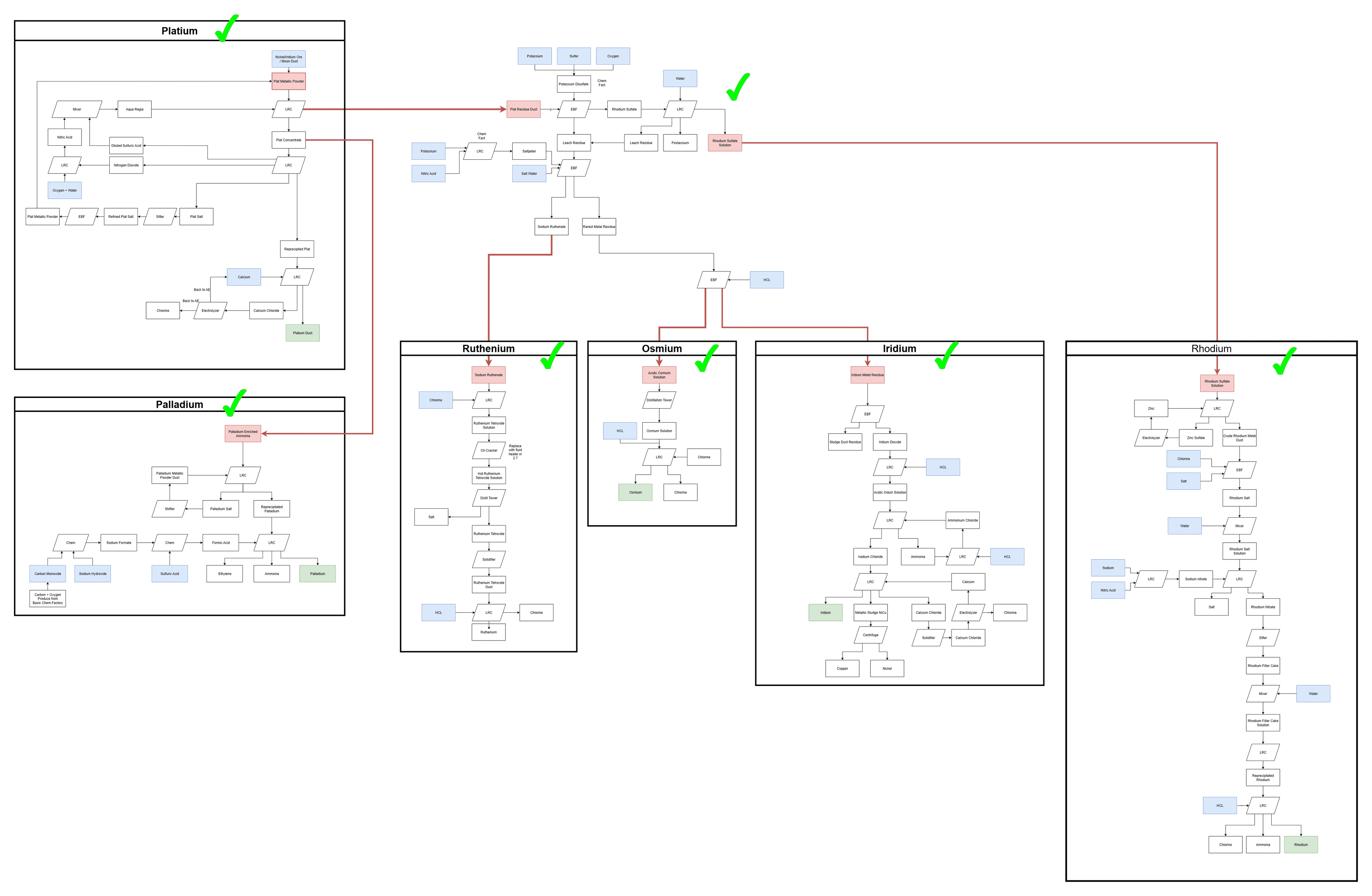
Task: Select the Saltpeter node
Action: 529,151
